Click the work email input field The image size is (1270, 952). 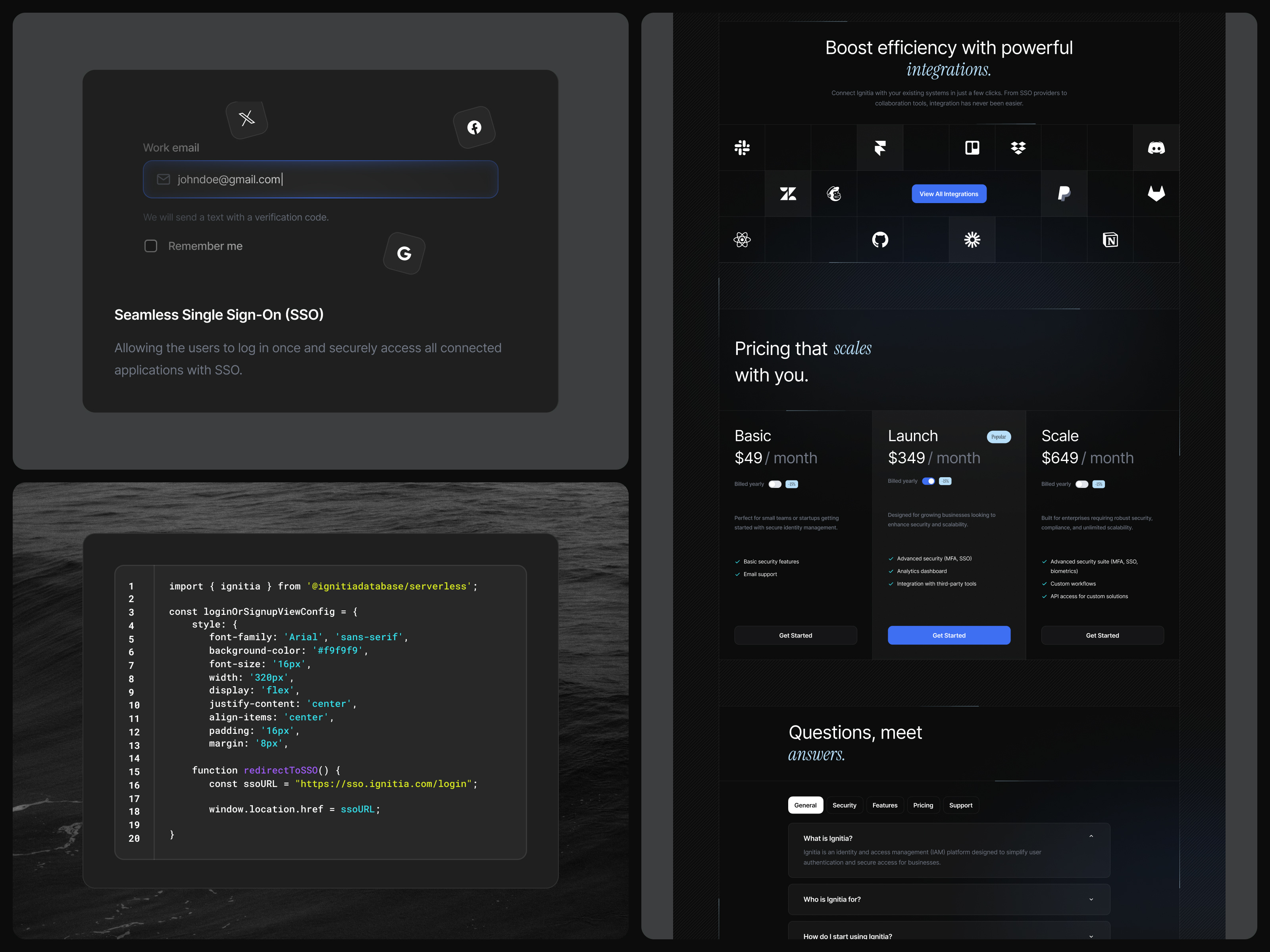coord(320,180)
